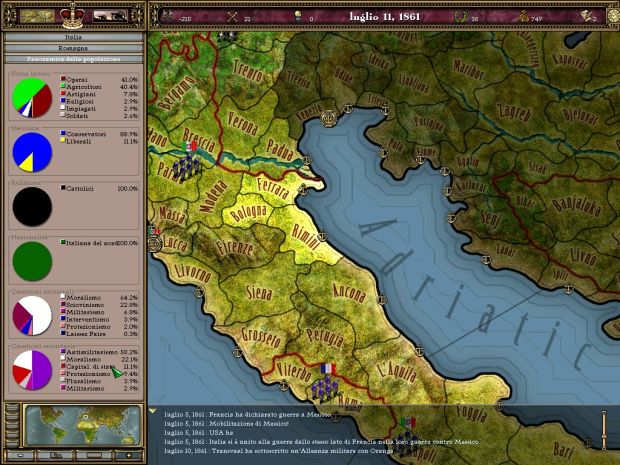Click the purple Antimilitarismo legend swatch
The height and width of the screenshot is (465, 620).
pos(63,351)
